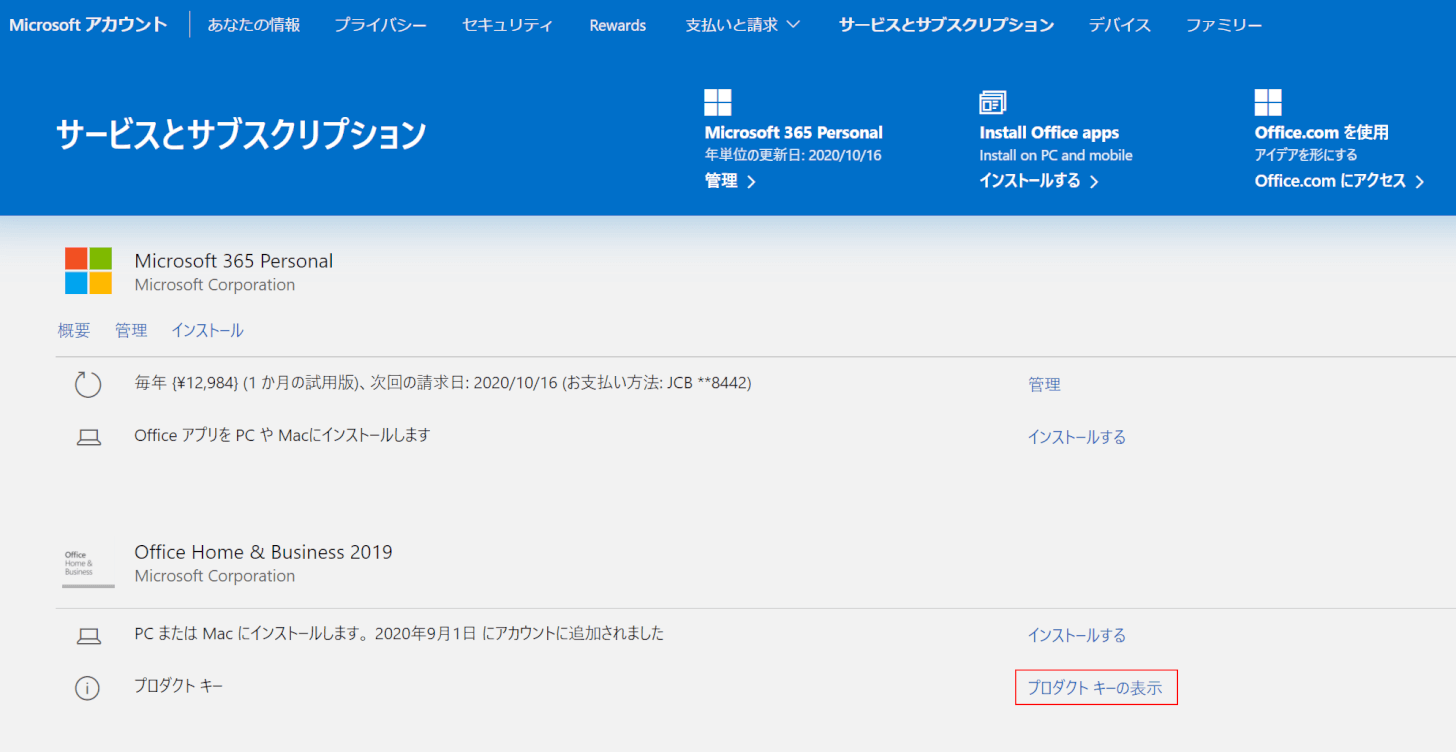The width and height of the screenshot is (1456, 752).
Task: Click プロダクト キーの表示 link
Action: [1096, 687]
